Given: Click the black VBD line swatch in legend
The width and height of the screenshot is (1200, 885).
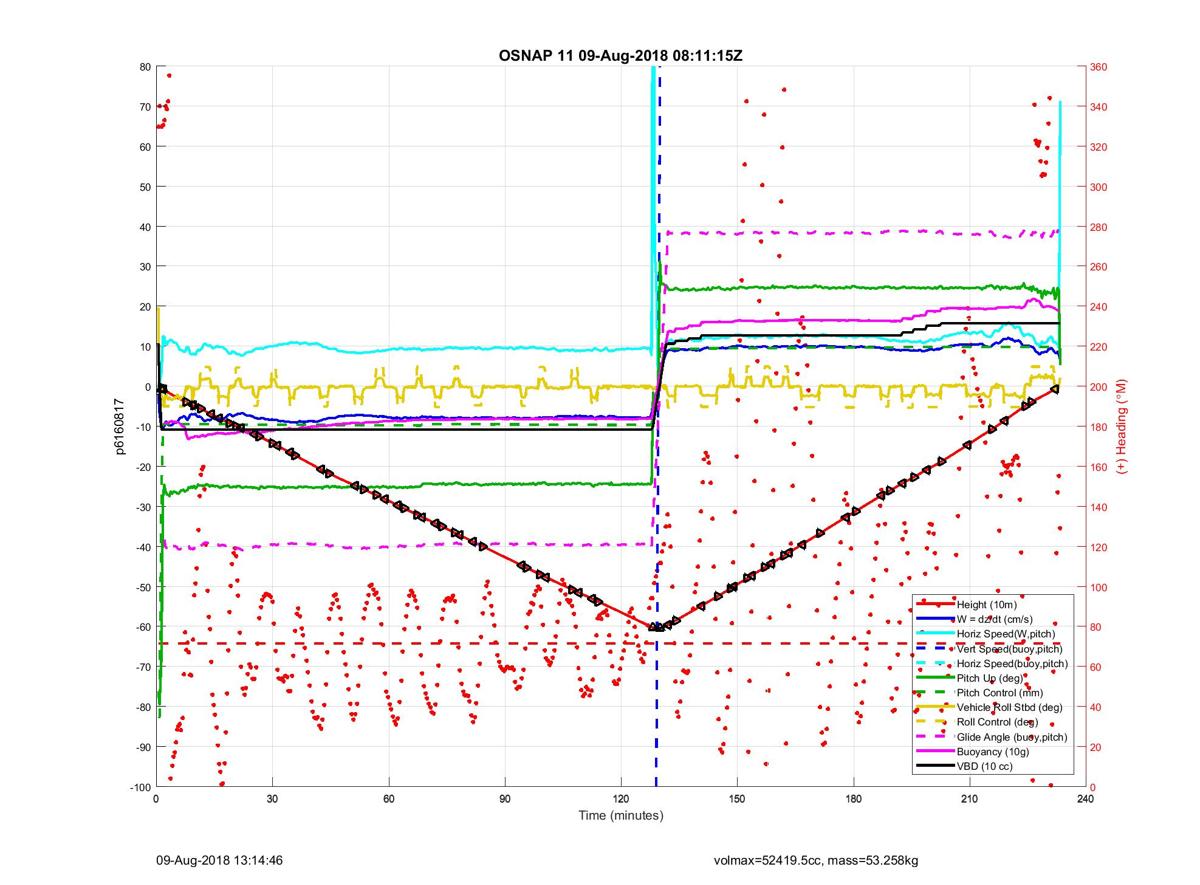Looking at the screenshot, I should coord(935,767).
